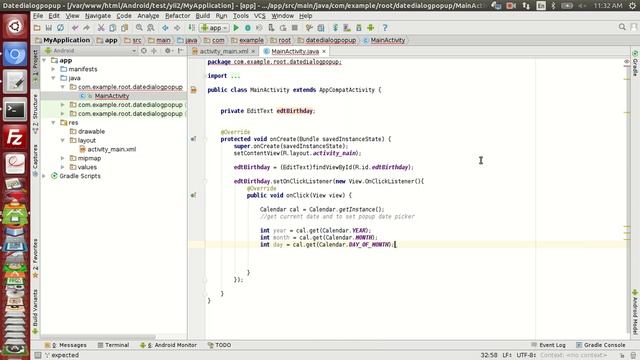
Task: Expand the manifests folder arrow
Action: tap(53, 69)
